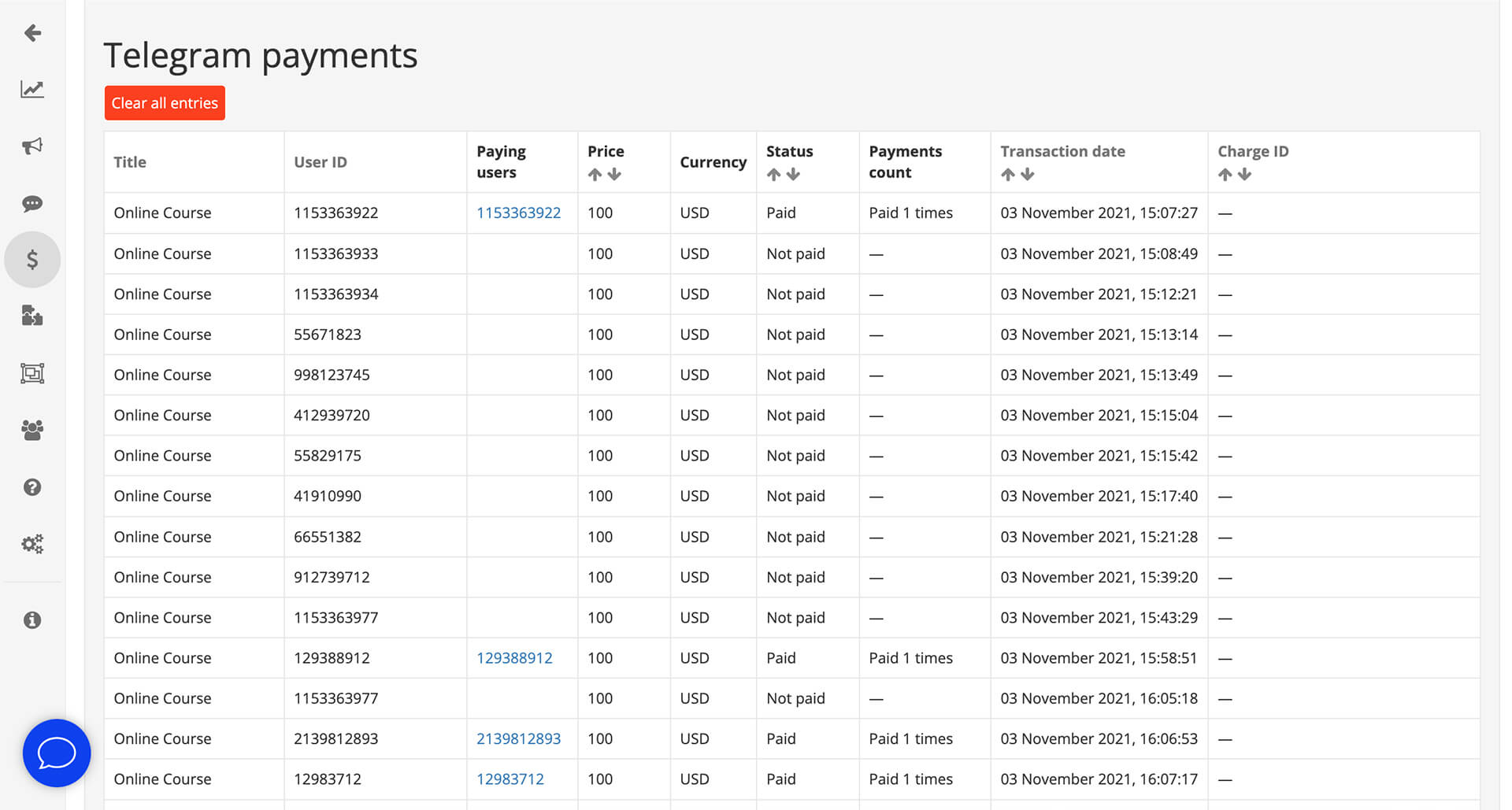
Task: Select the payments dollar icon
Action: click(x=32, y=259)
